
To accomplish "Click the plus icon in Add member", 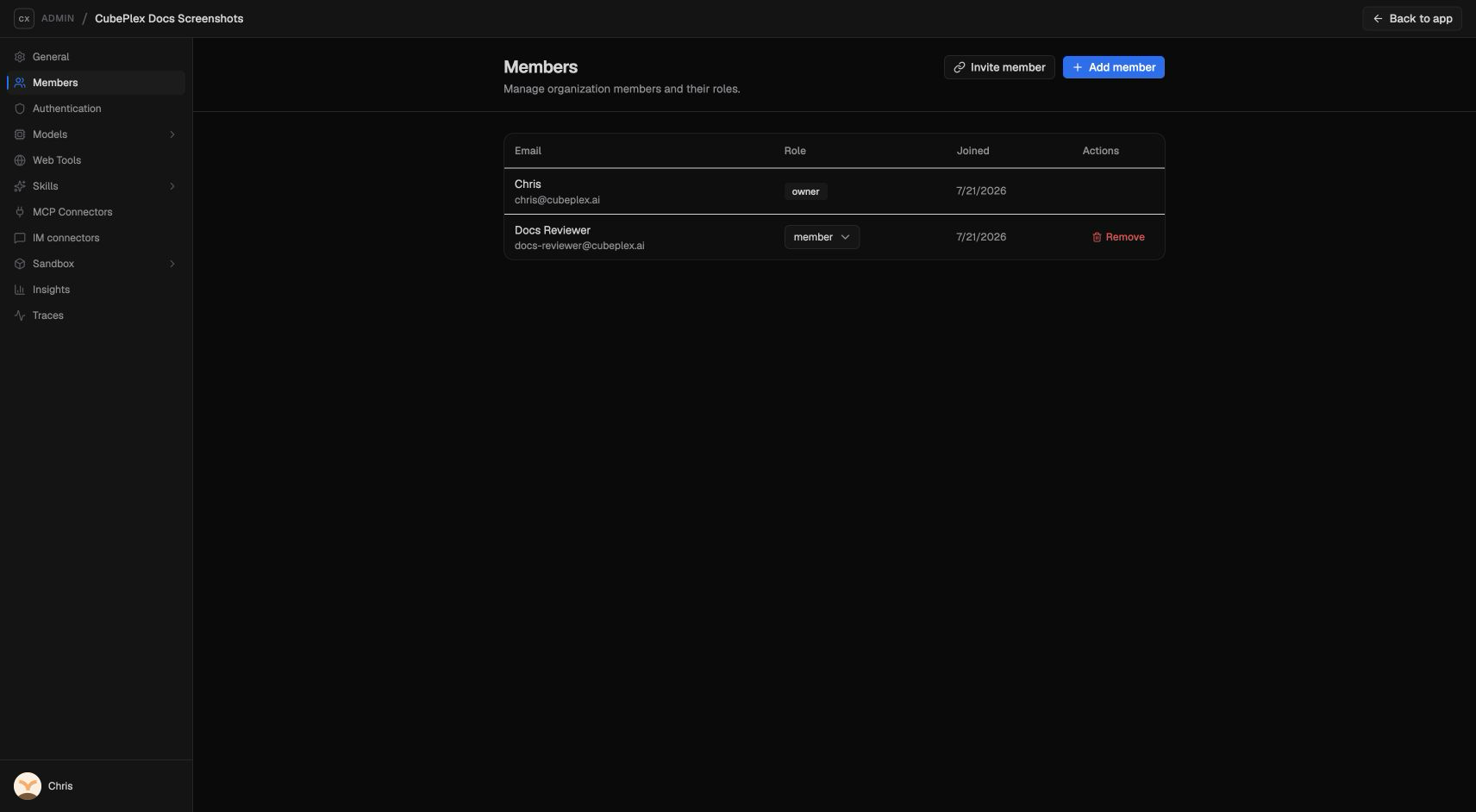I will pyautogui.click(x=1078, y=67).
